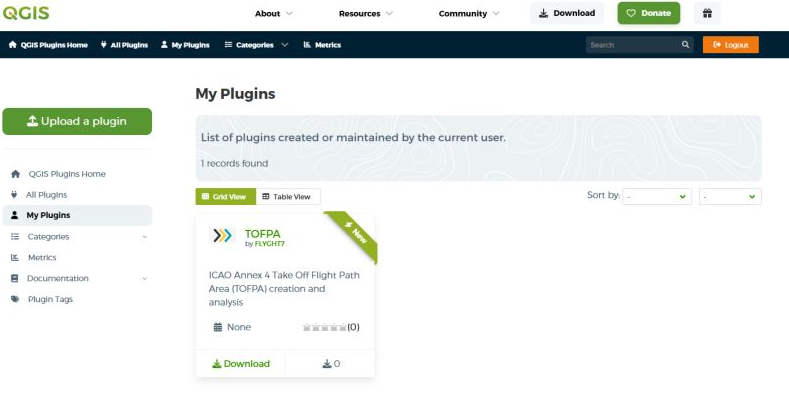The width and height of the screenshot is (789, 410).
Task: Click the tags icon beside Plugin Tags
Action: 15,299
